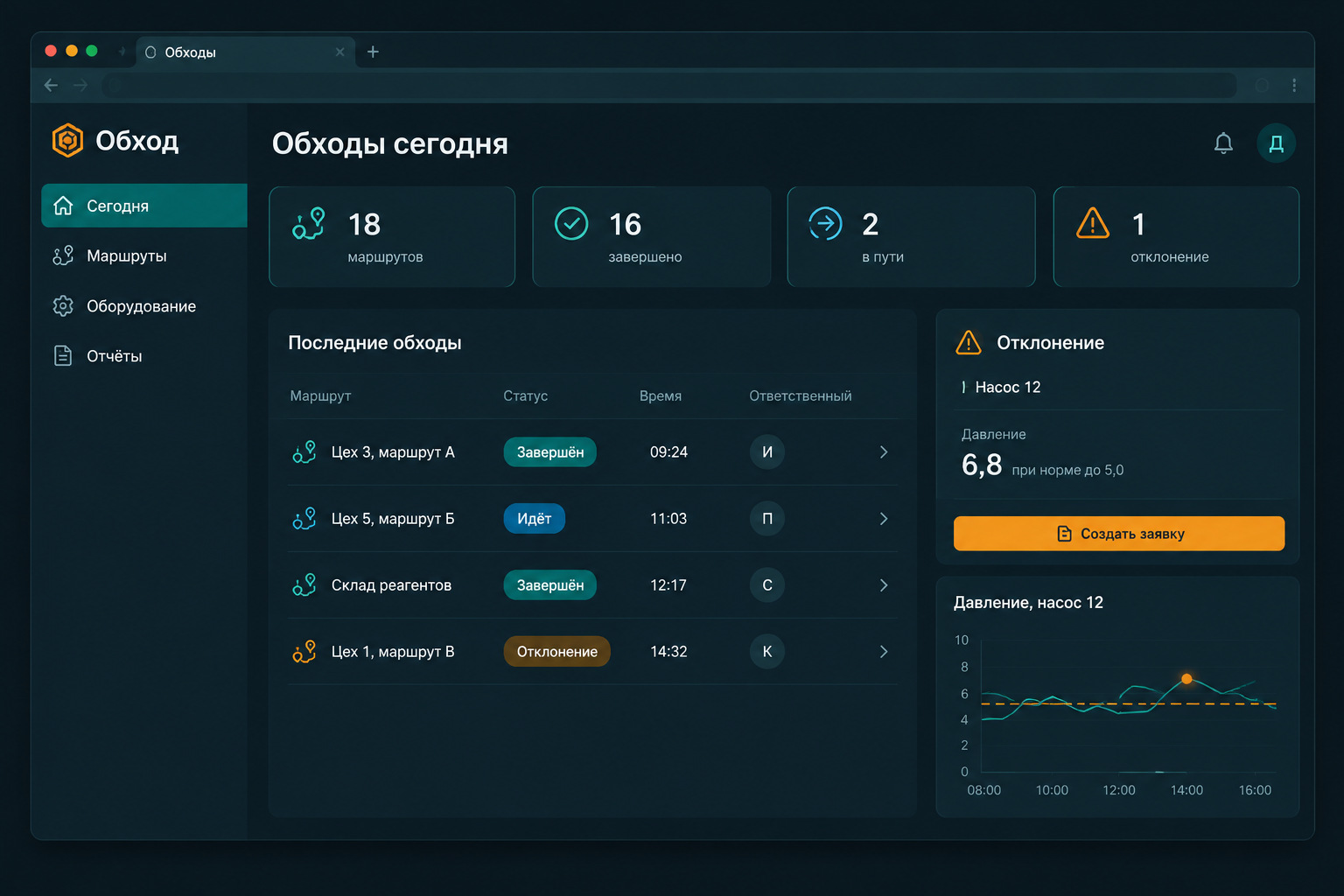
Task: Click the route icon for Цех 5, маршрут Б
Action: click(x=304, y=519)
